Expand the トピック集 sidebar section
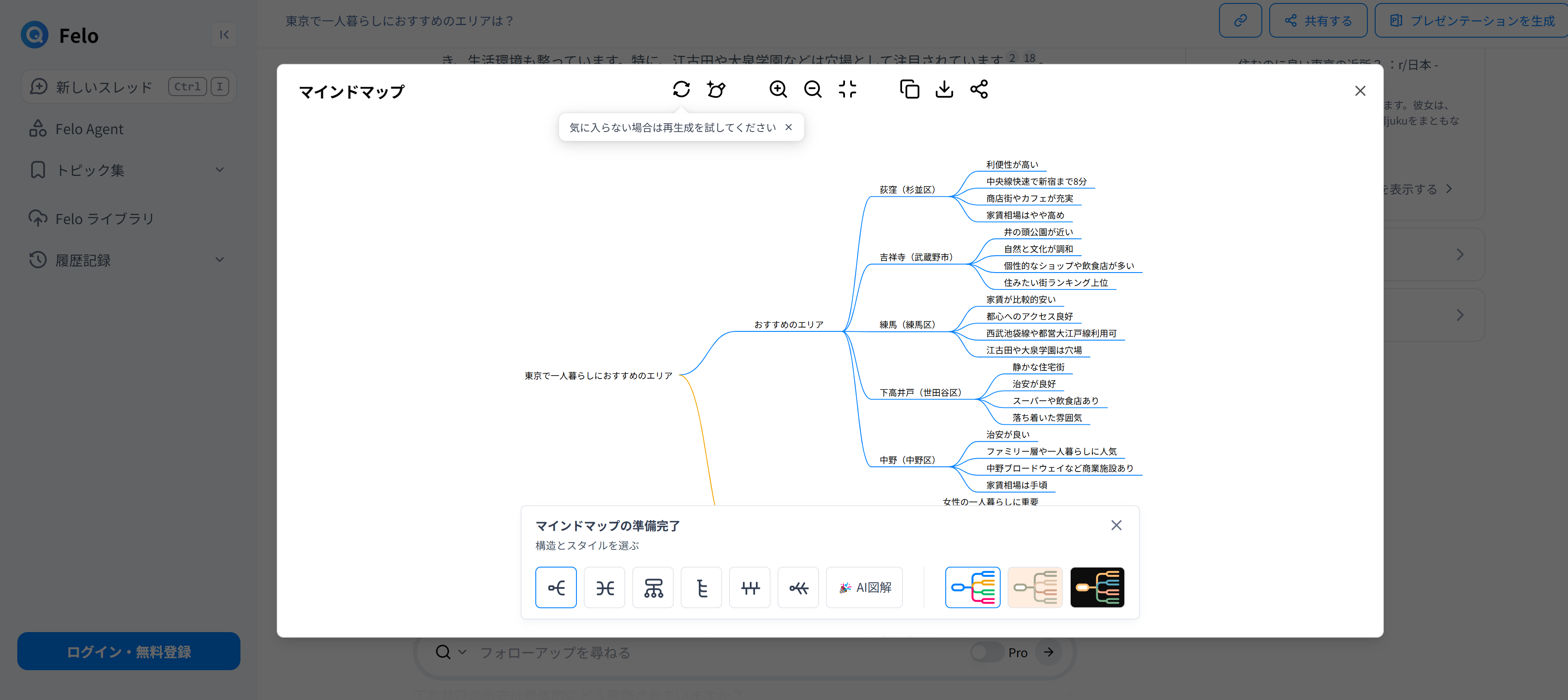 point(220,170)
